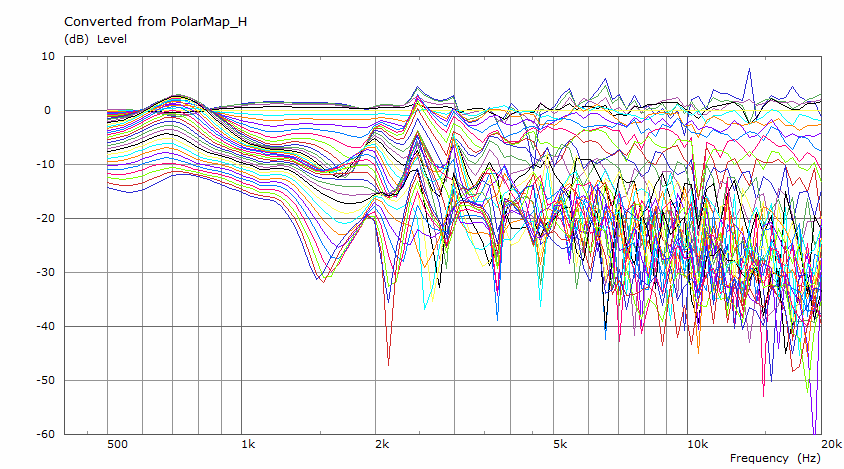Click the '-10' value on the level axis
Viewport: 844px width, 469px height.
pyautogui.click(x=46, y=164)
